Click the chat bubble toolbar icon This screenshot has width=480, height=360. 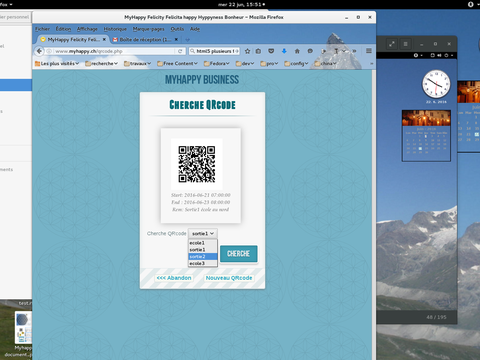310,51
